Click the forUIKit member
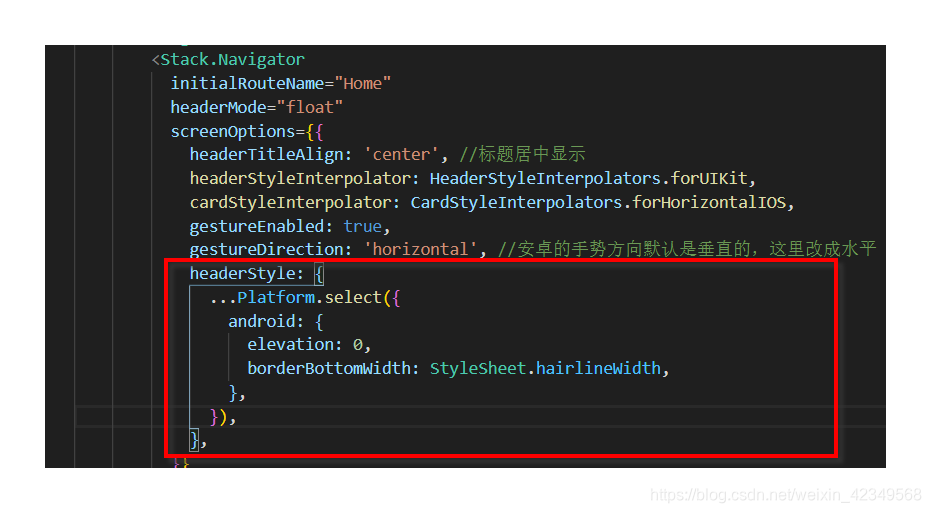 click(708, 178)
